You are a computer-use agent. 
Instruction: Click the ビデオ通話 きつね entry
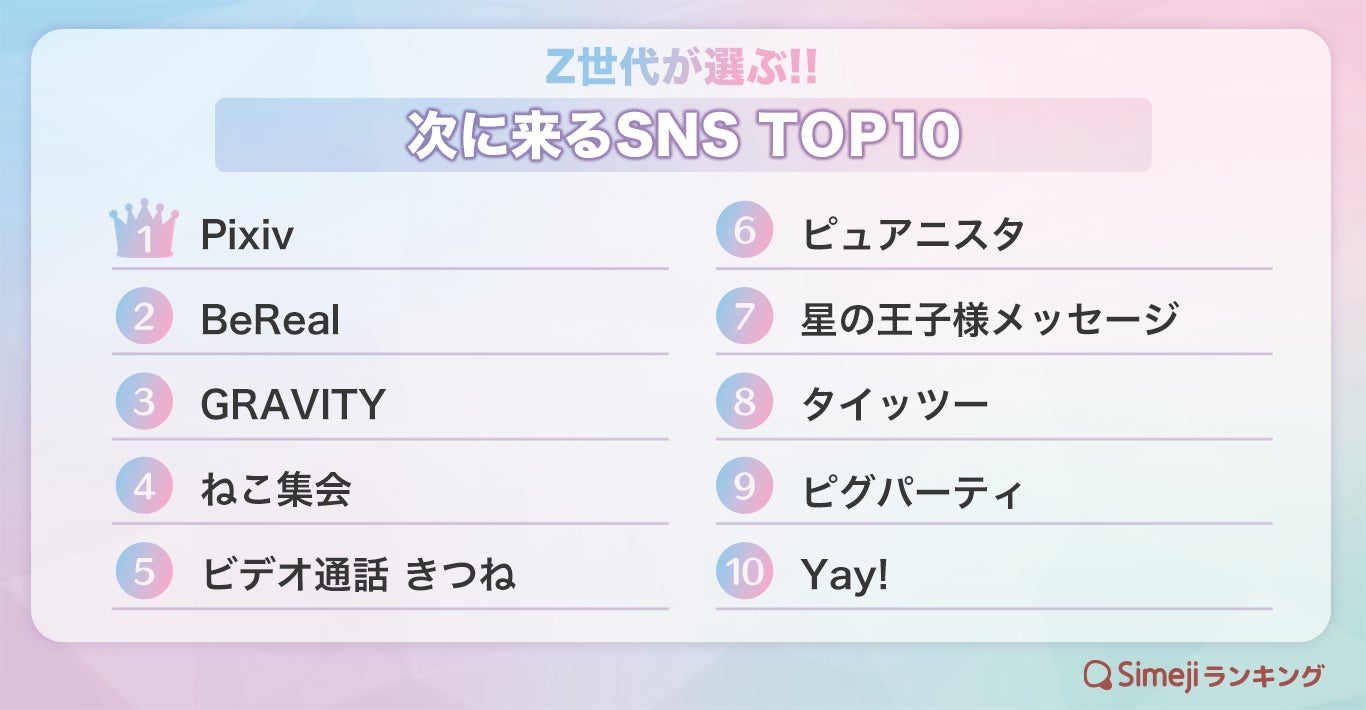(x=358, y=575)
